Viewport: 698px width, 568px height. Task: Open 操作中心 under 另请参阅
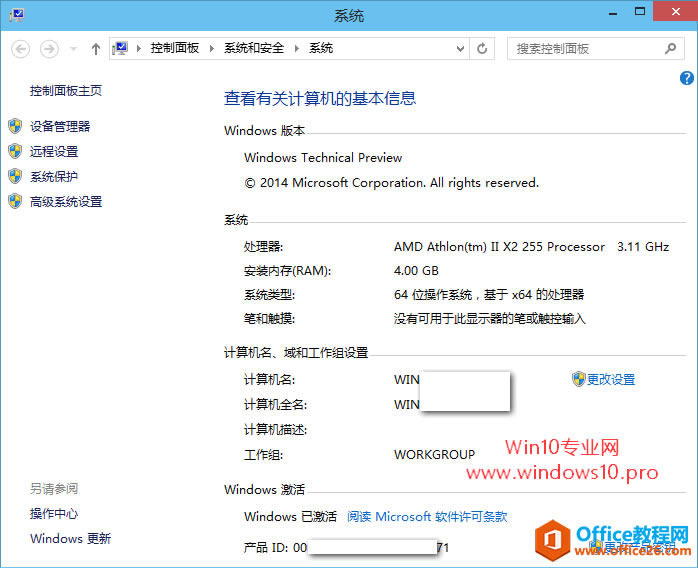54,513
